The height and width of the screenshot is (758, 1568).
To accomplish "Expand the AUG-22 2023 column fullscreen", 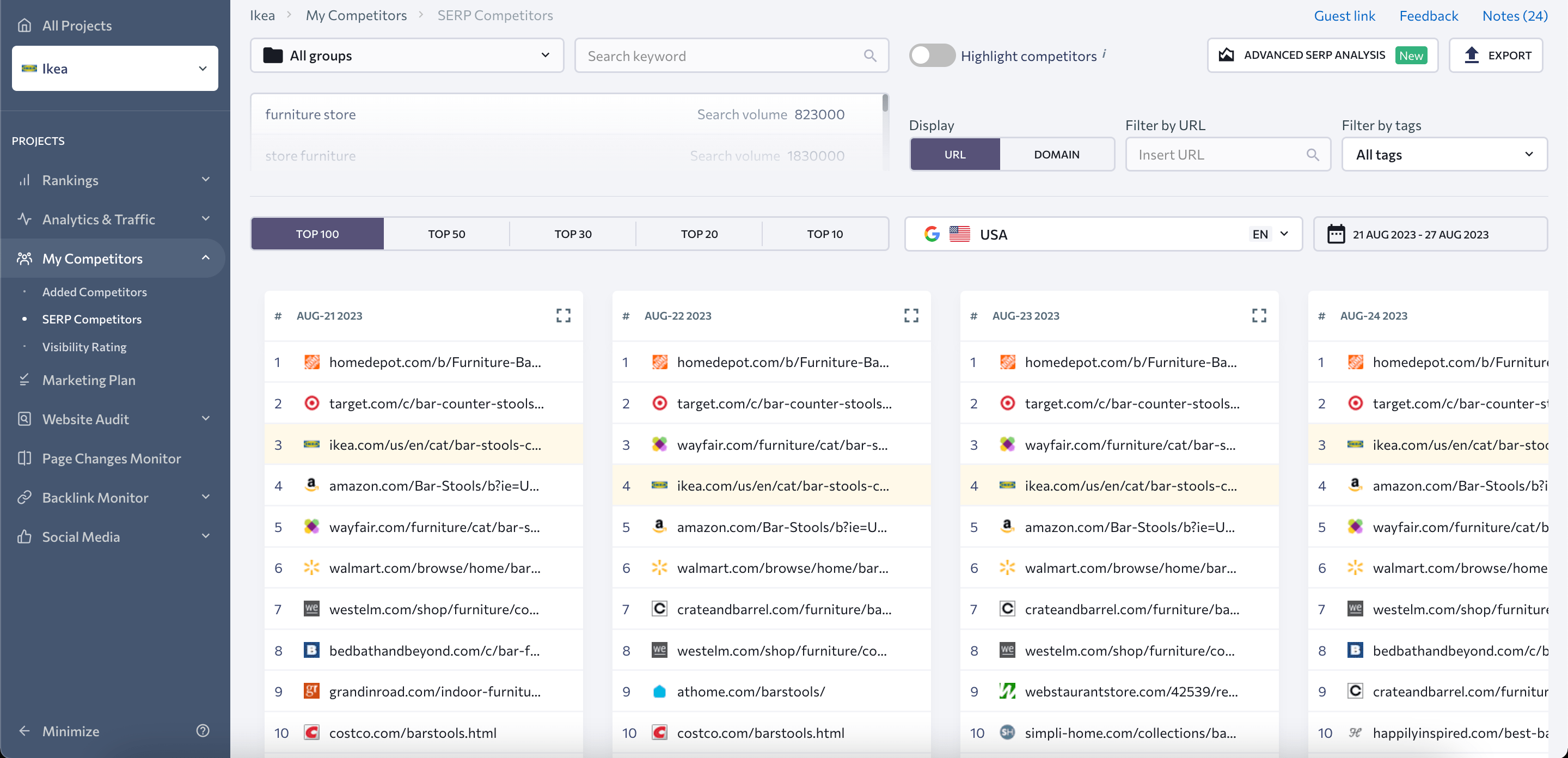I will click(x=911, y=315).
